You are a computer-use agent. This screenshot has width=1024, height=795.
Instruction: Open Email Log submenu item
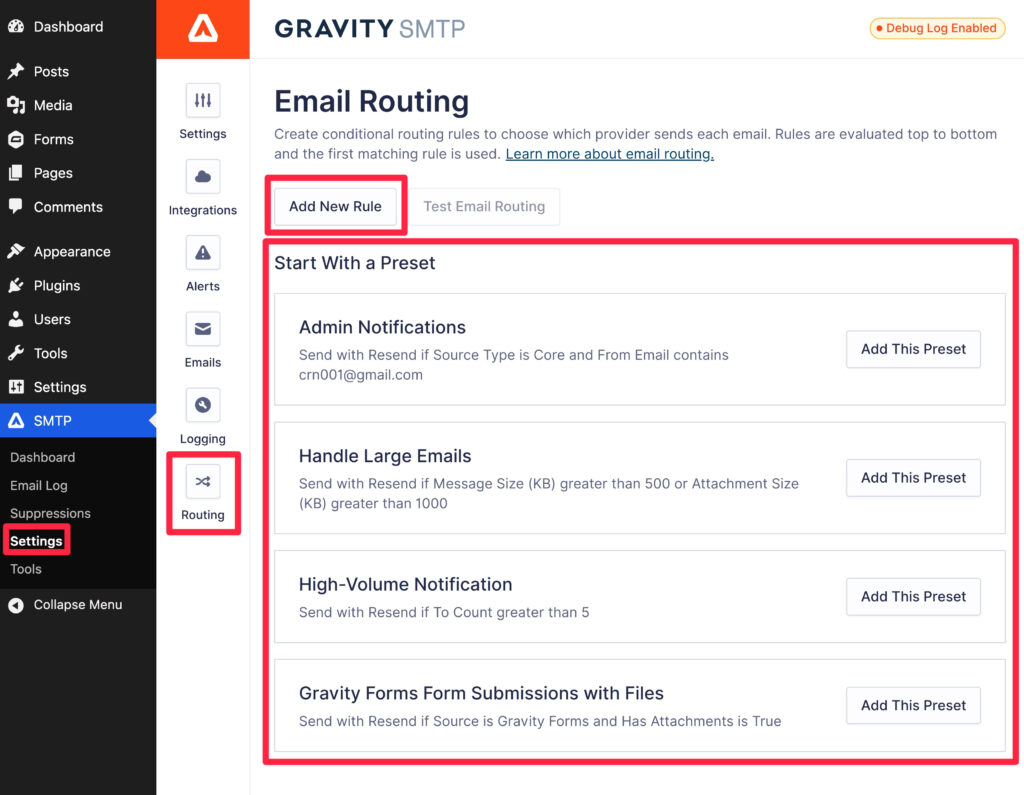[39, 485]
